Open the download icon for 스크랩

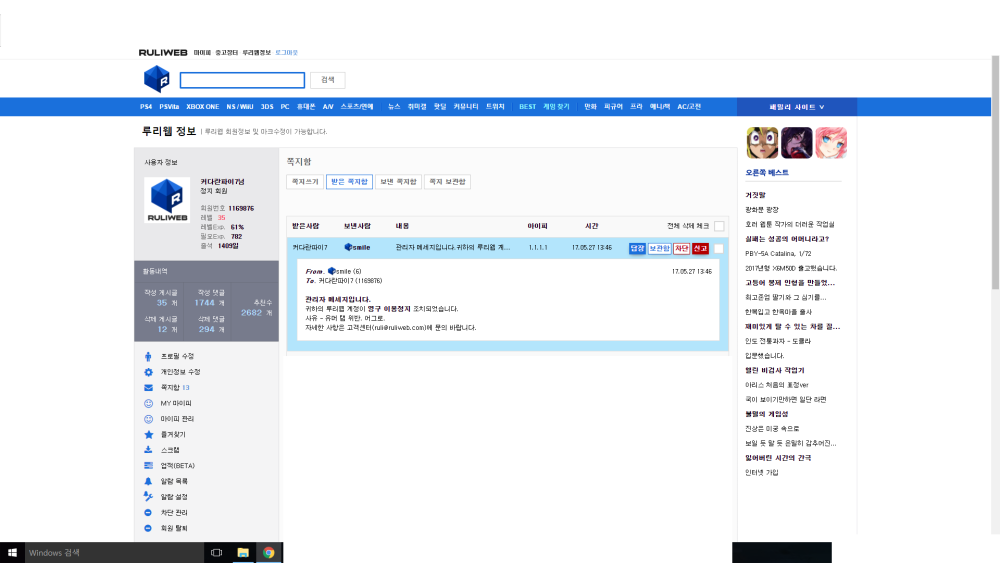tap(148, 450)
